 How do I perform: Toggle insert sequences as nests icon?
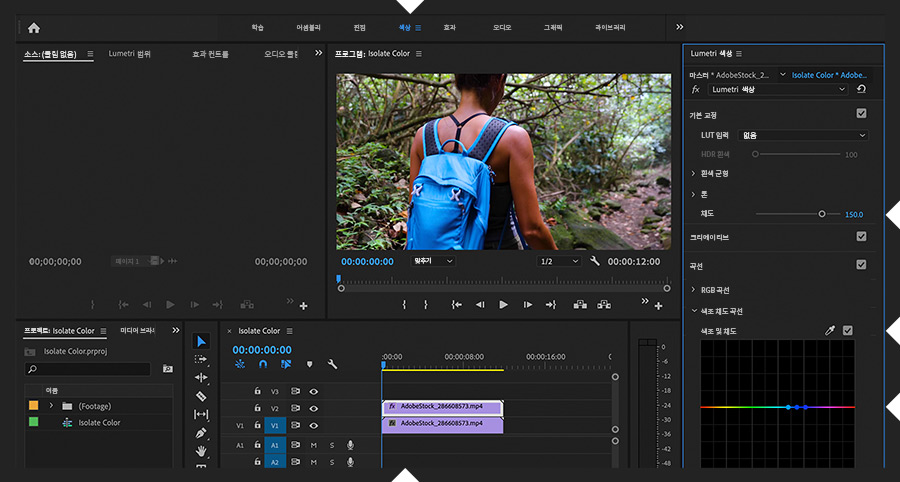click(240, 364)
